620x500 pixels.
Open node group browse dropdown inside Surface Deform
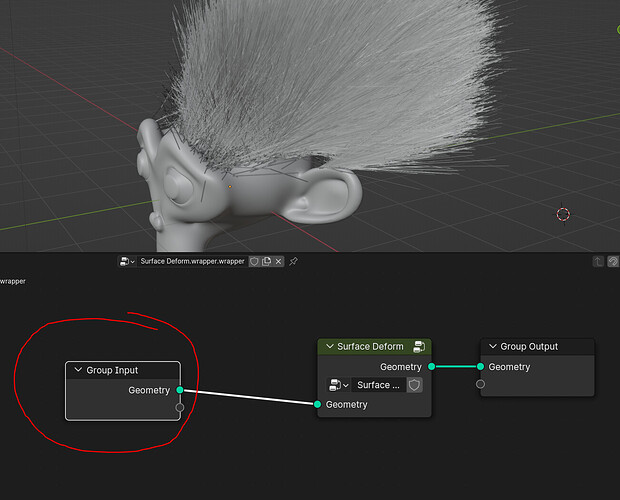338,385
